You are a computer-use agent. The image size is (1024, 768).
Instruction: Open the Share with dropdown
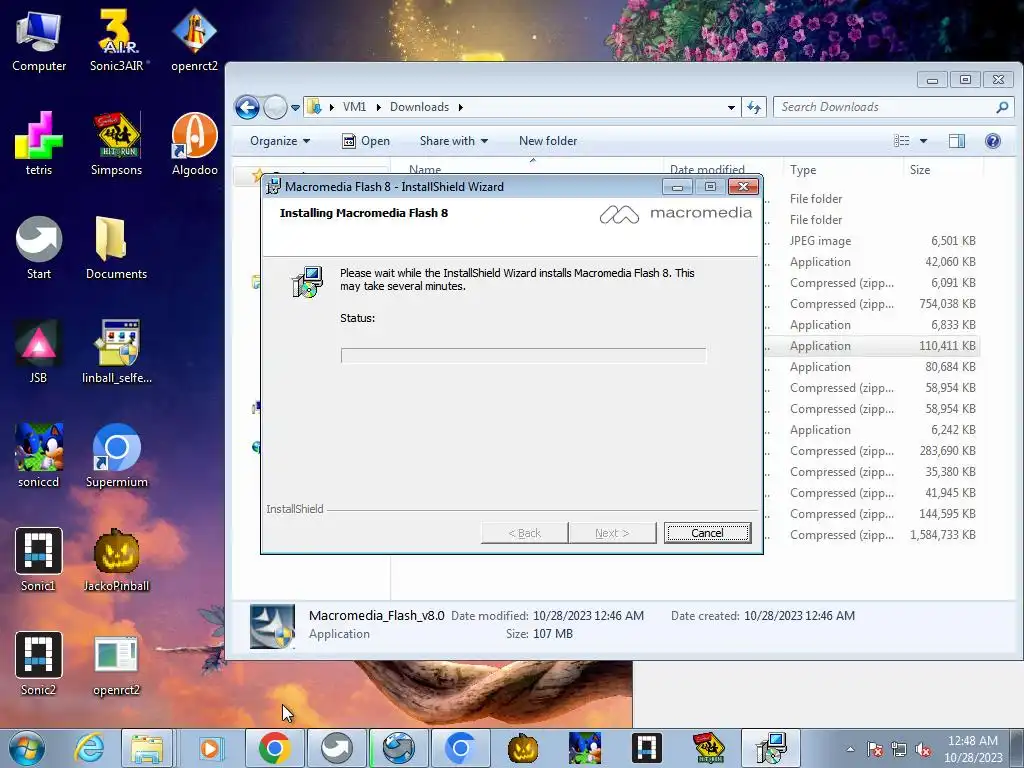(454, 141)
